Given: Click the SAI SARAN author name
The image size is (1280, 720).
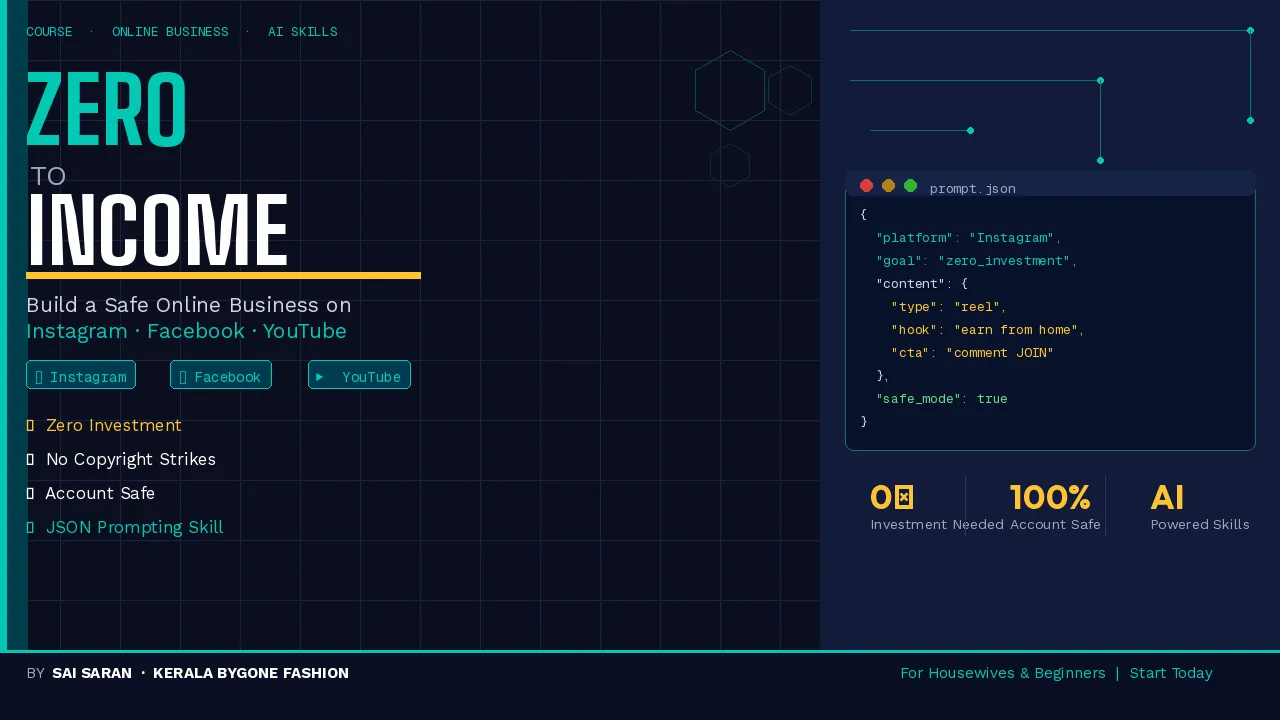Looking at the screenshot, I should 92,673.
